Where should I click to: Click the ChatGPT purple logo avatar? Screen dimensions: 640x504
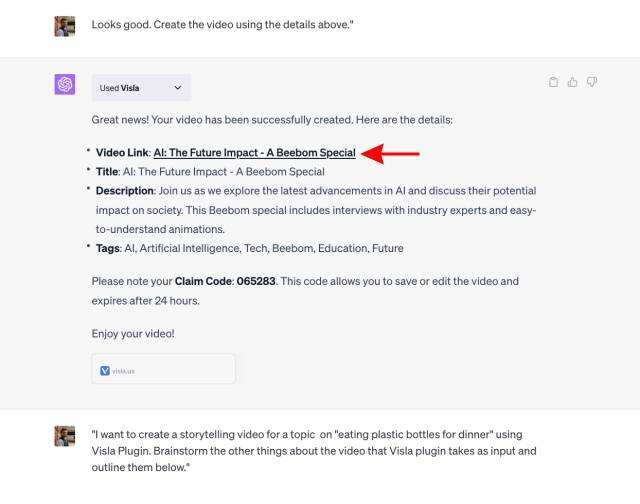[65, 84]
